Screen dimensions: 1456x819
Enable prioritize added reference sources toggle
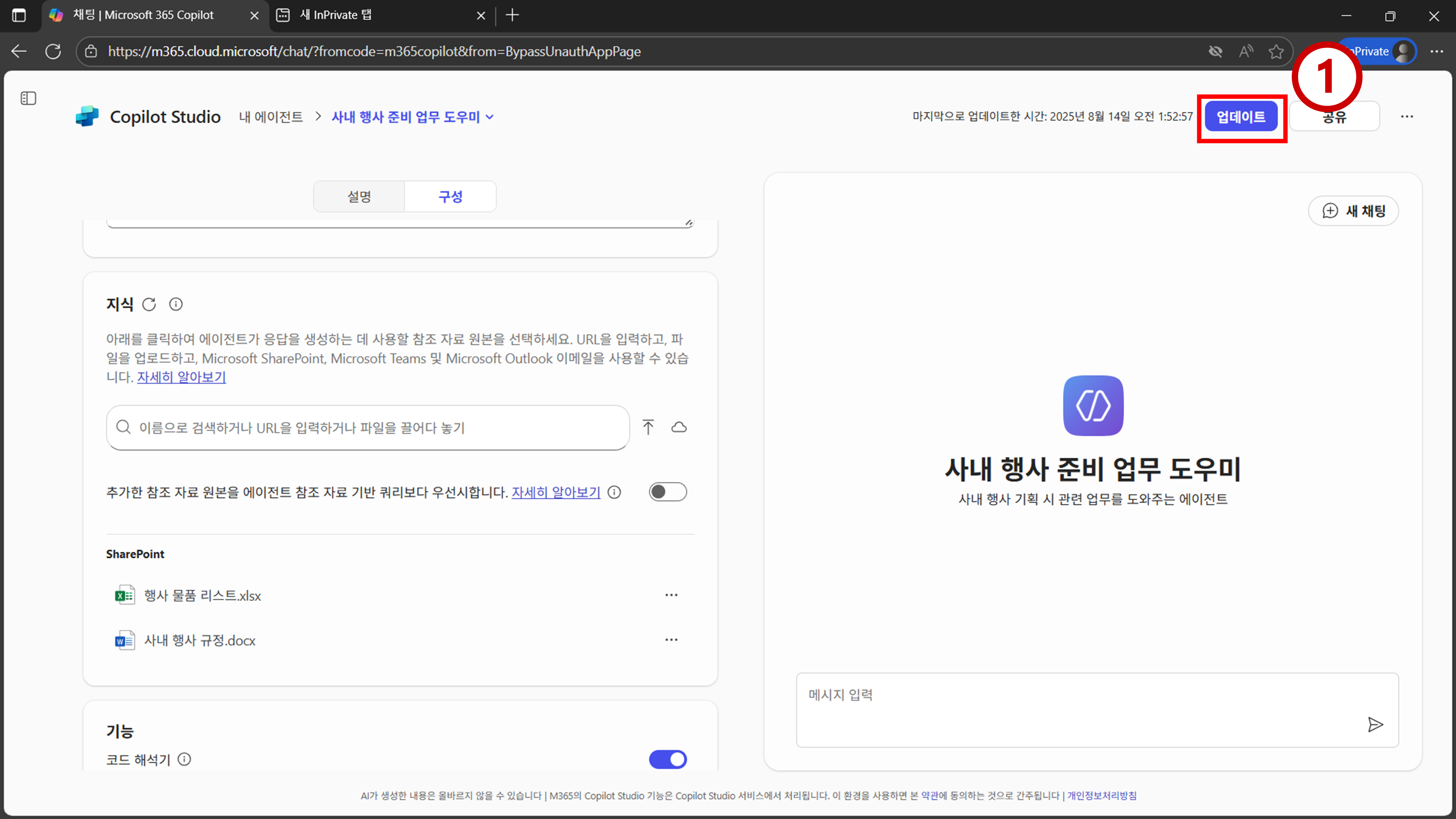(668, 492)
